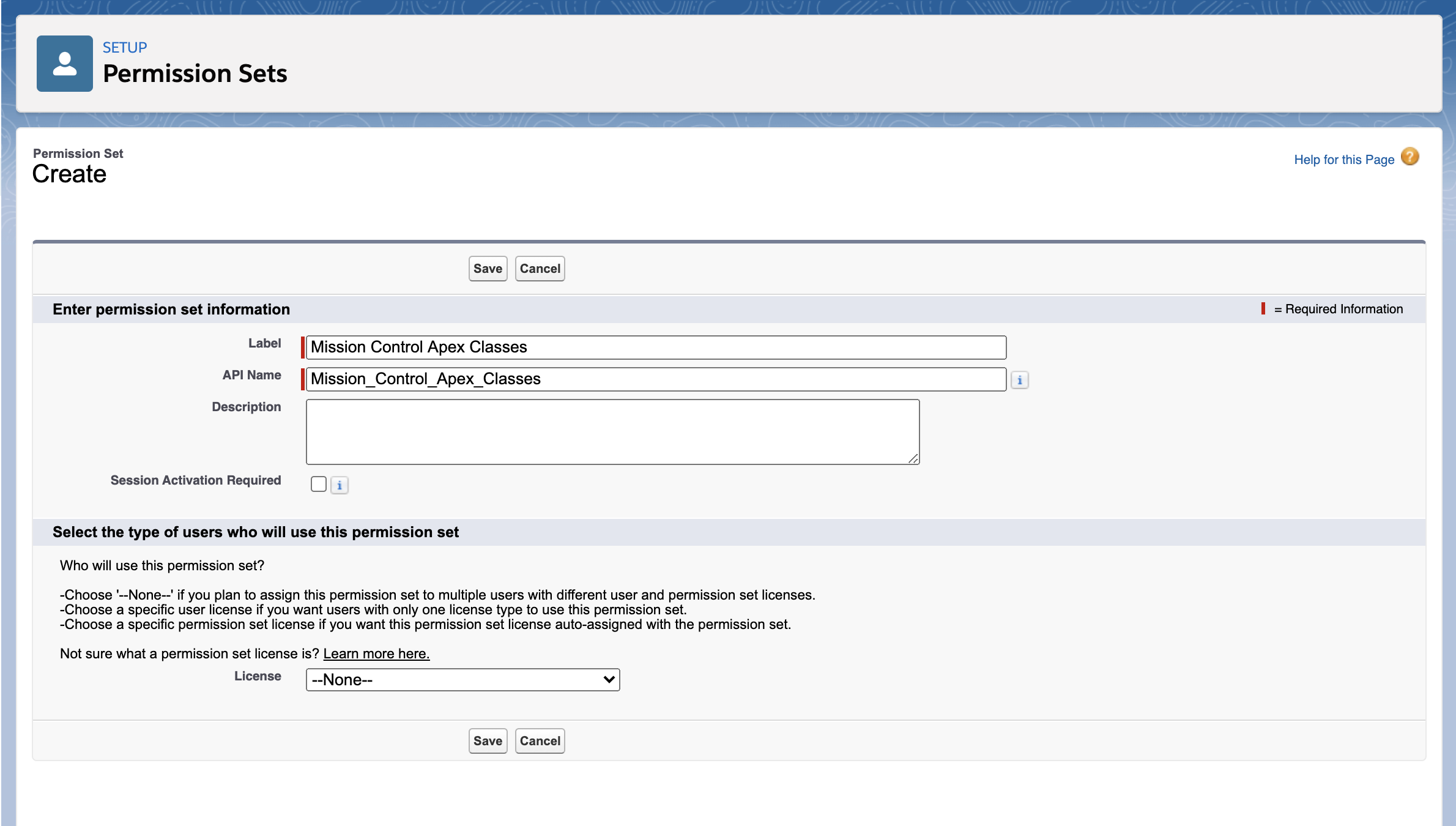Click the Label input containing Mission Control Apex Classes

click(655, 346)
